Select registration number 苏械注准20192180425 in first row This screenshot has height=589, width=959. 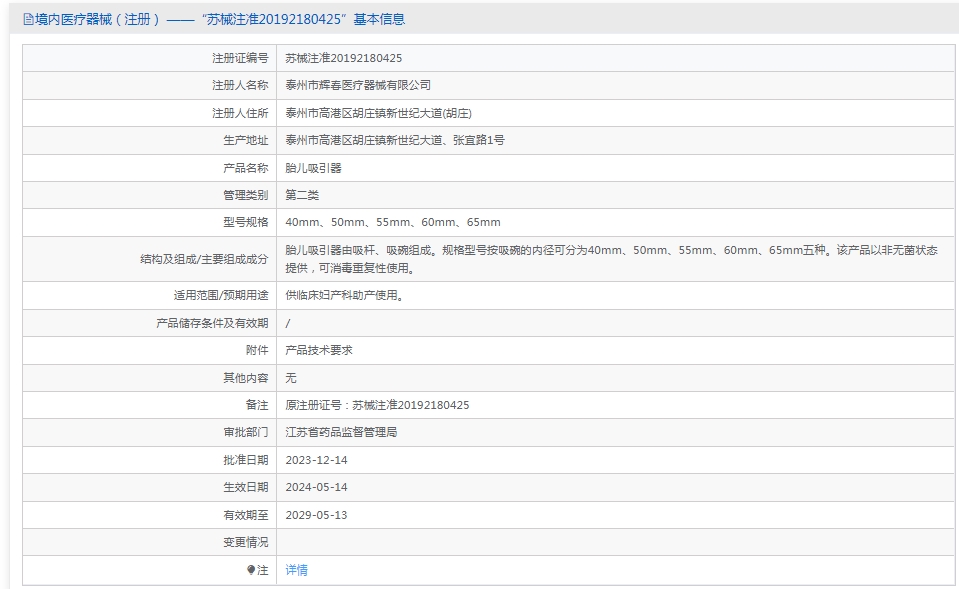(344, 58)
